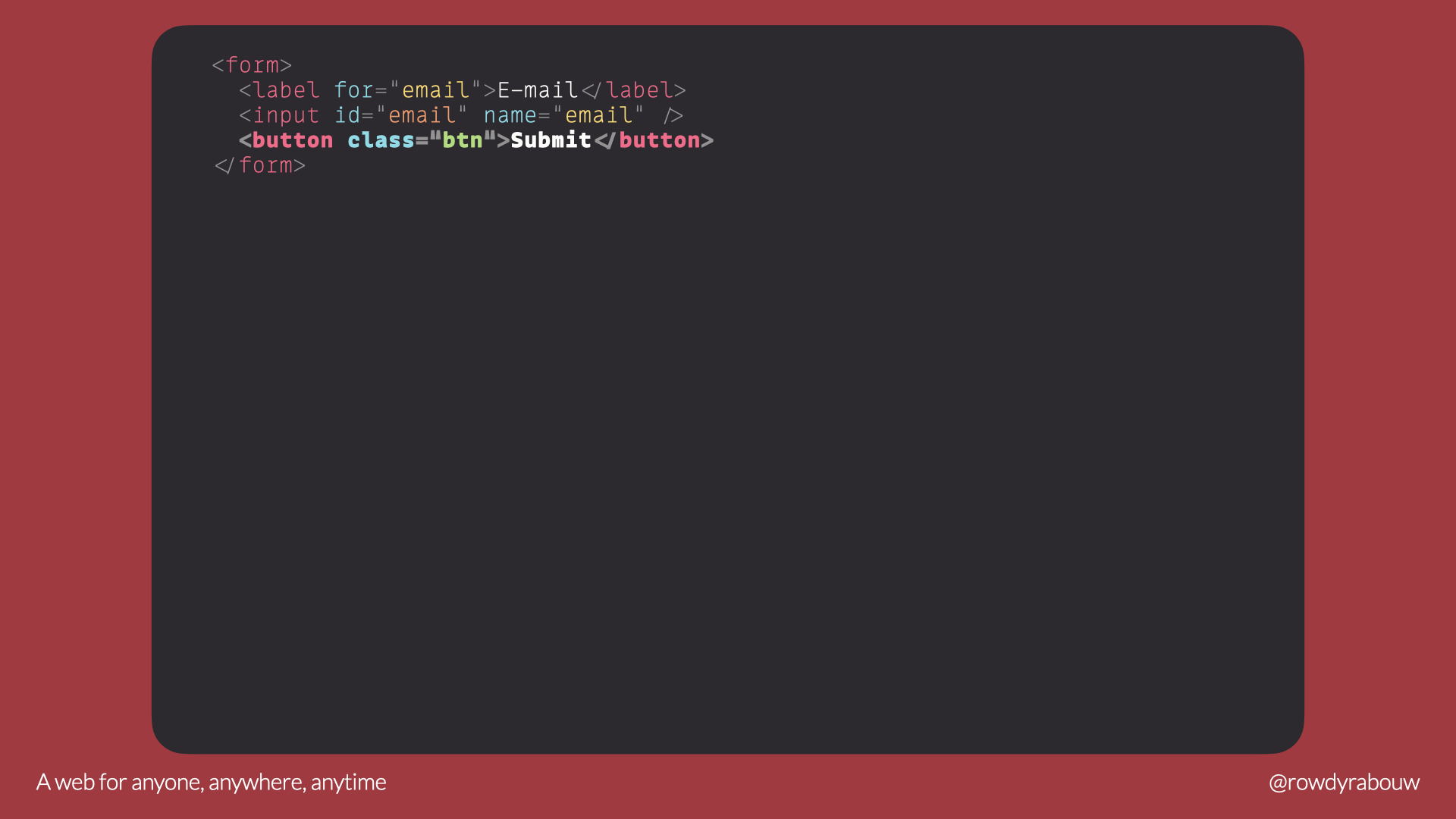Select the class attribute on button
1456x819 pixels.
click(x=381, y=140)
